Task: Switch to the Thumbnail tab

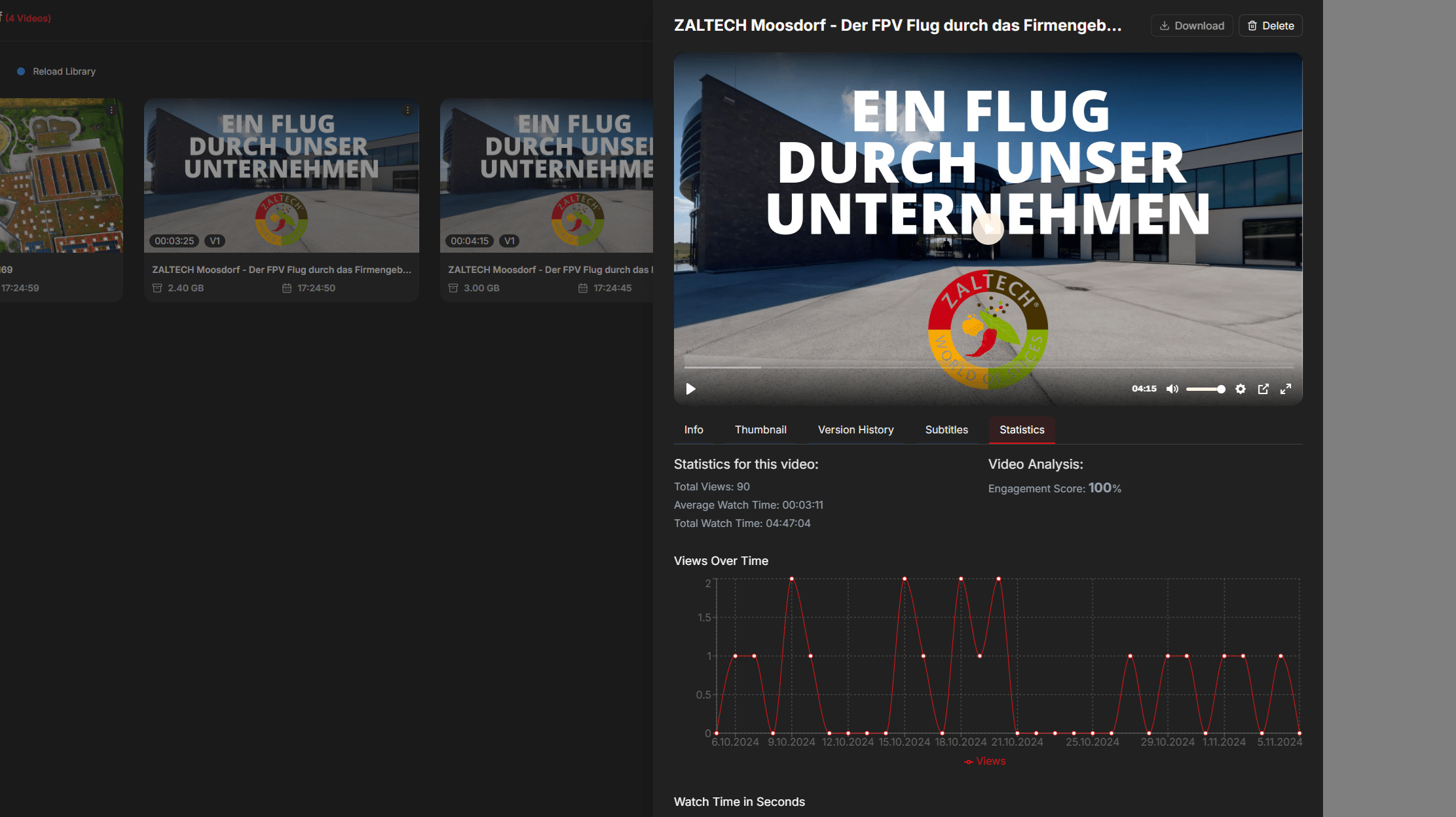Action: [760, 429]
